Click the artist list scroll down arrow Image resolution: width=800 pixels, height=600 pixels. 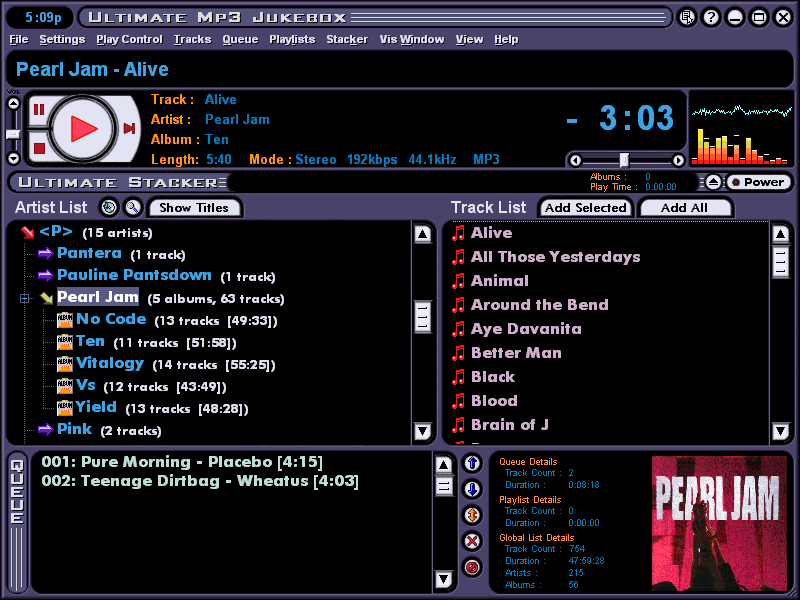[422, 432]
